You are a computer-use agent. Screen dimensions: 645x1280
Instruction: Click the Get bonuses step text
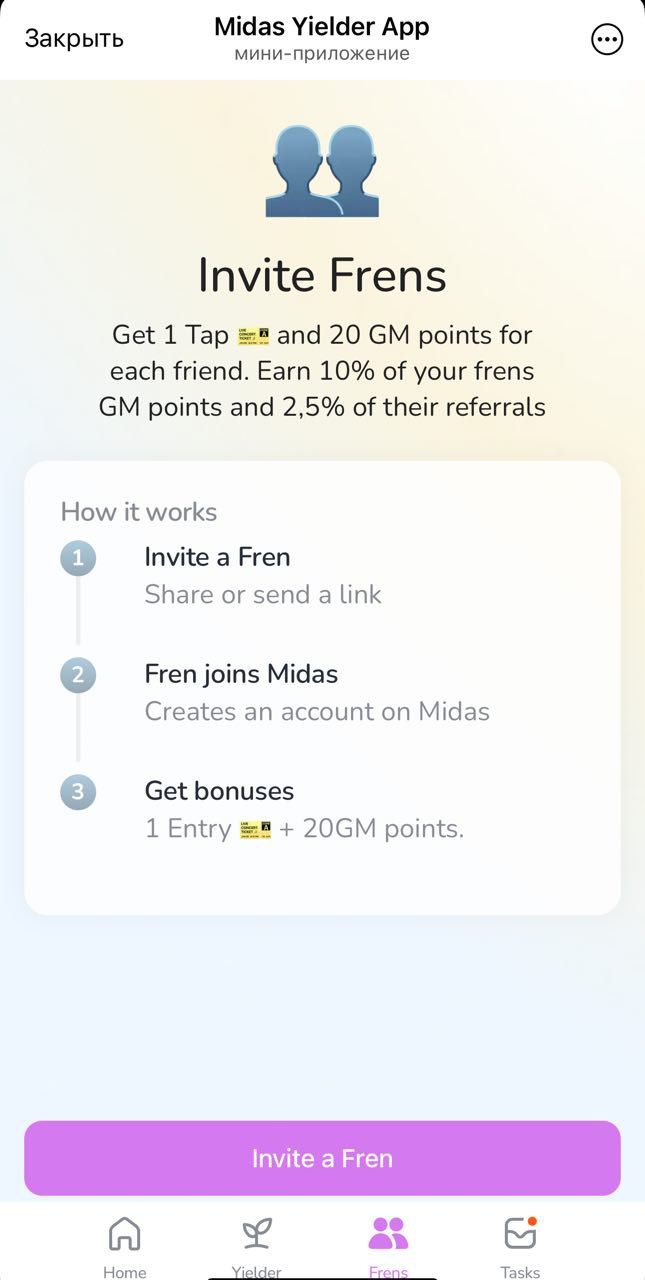click(x=218, y=791)
